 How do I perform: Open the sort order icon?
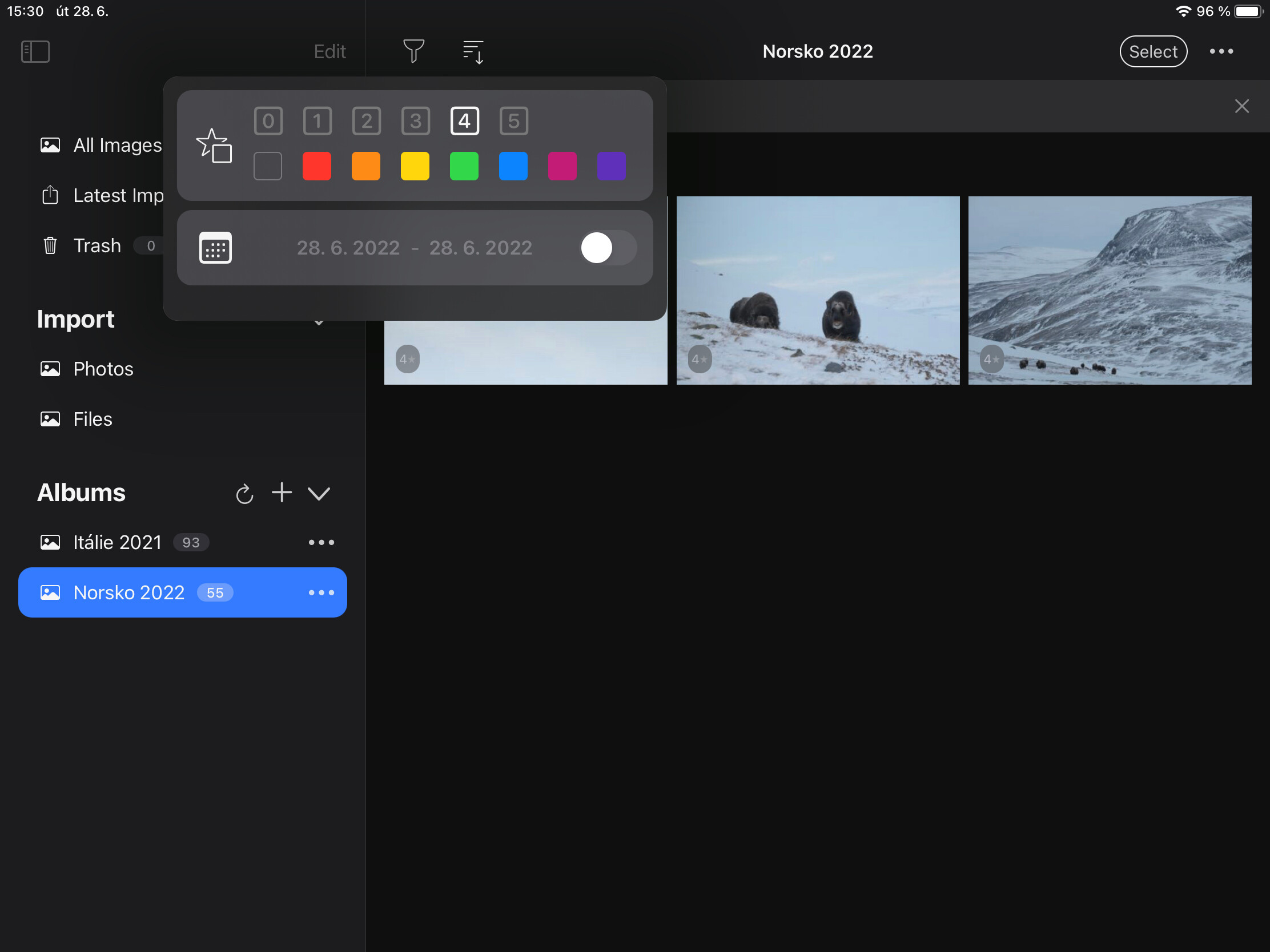tap(473, 51)
